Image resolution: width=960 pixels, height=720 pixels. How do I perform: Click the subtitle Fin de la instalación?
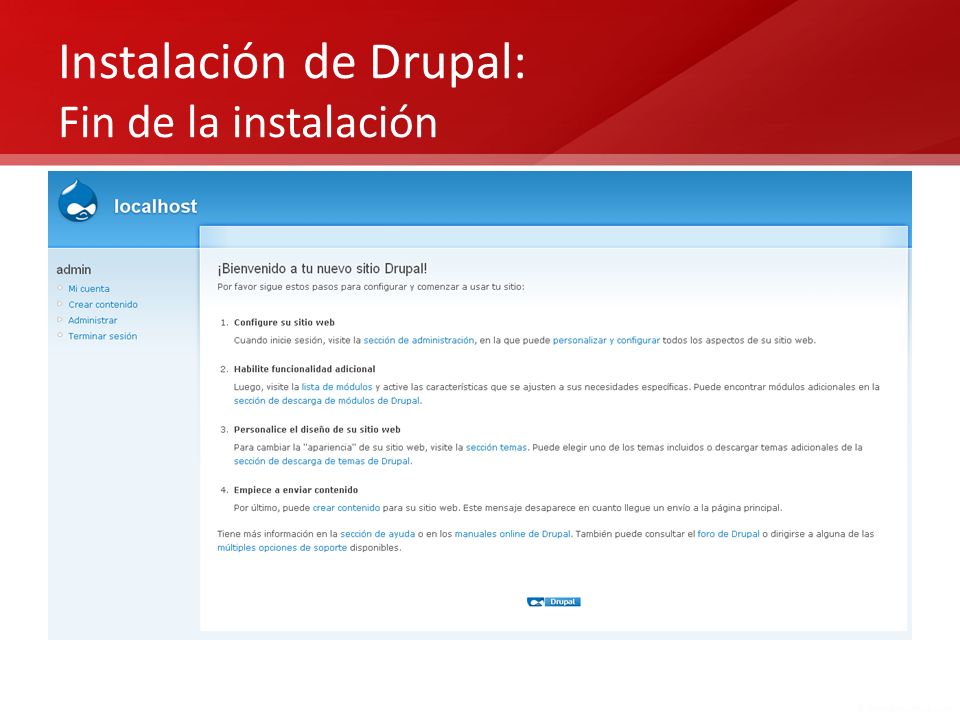coord(248,122)
